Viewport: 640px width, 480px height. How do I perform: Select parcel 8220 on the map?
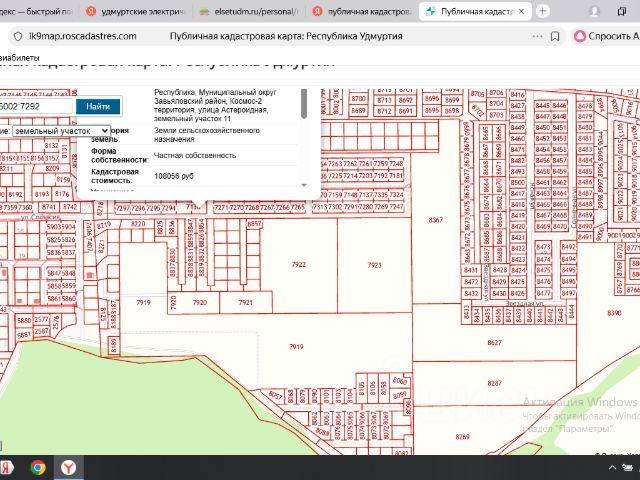(x=138, y=224)
